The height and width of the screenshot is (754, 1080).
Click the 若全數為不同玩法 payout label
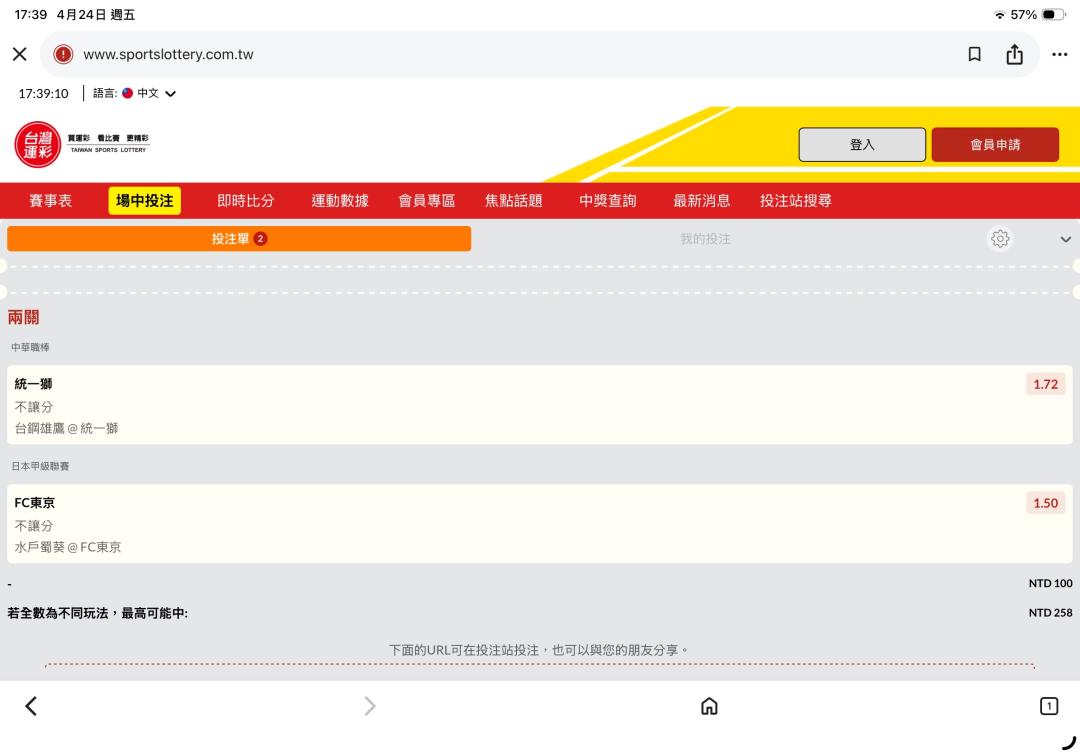98,613
